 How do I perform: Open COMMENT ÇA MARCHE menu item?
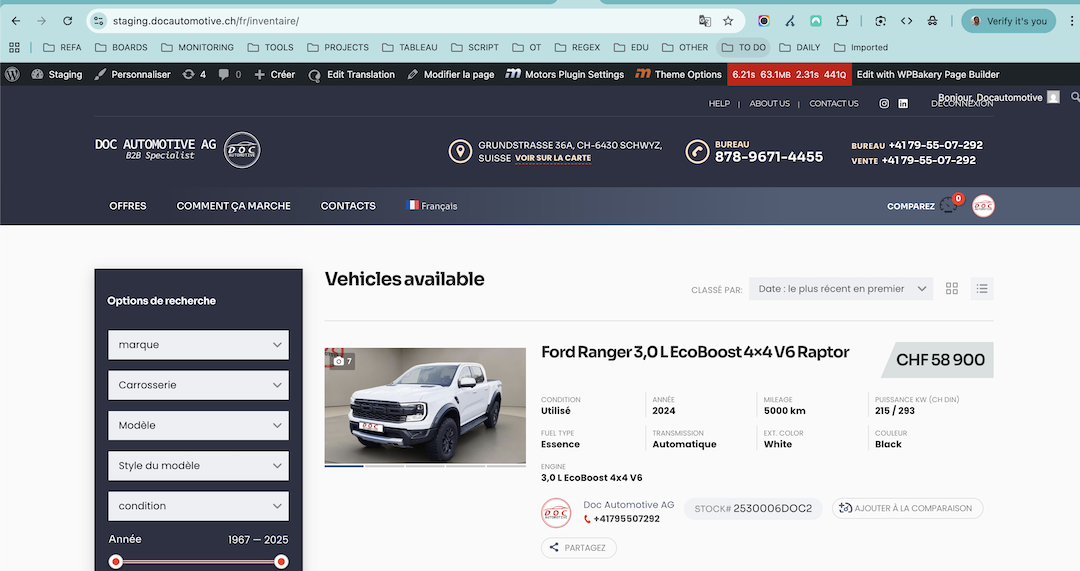coord(233,206)
